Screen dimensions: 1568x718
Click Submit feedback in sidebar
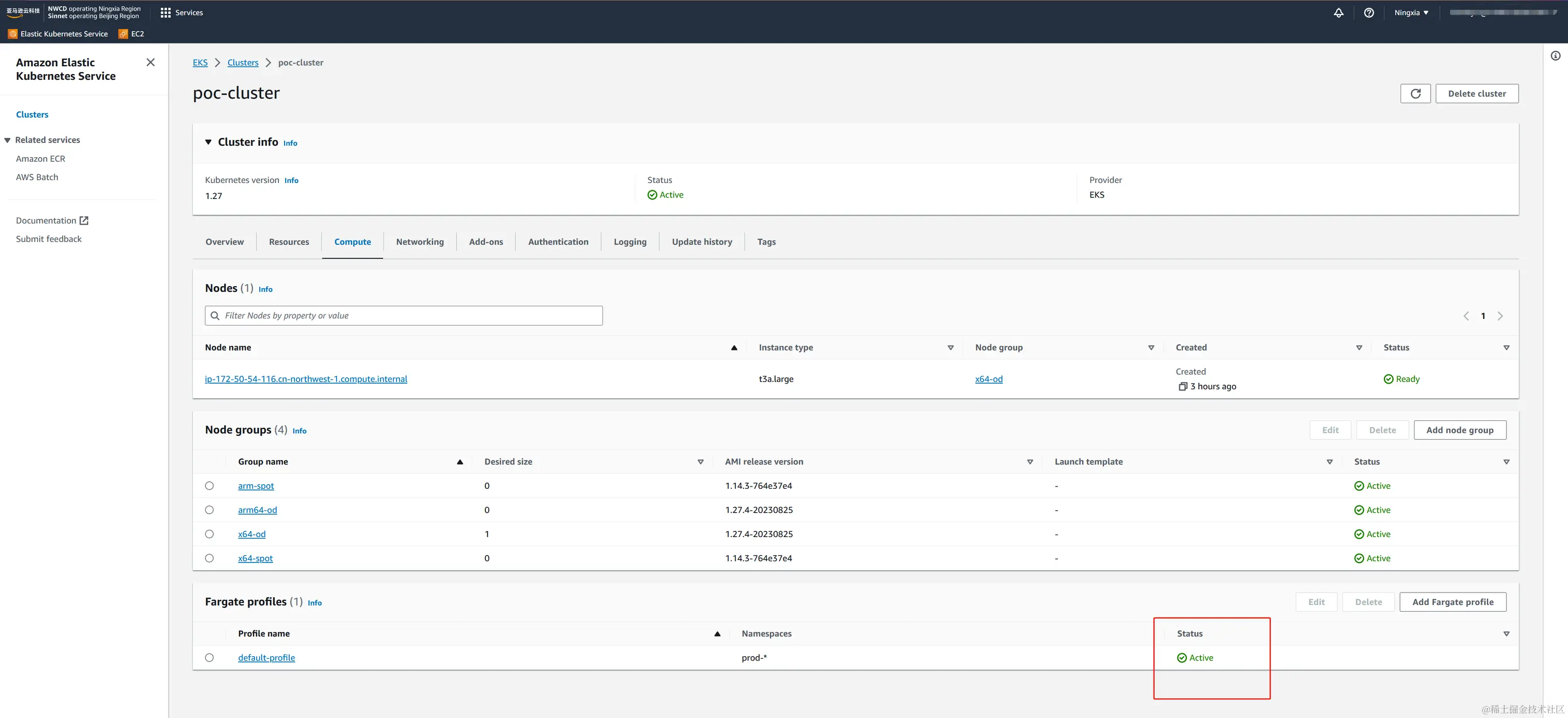click(x=49, y=239)
